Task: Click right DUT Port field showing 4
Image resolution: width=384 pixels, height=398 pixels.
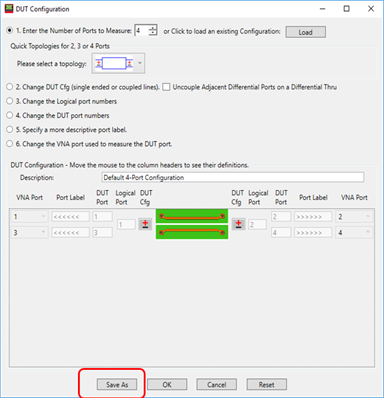Action: tap(281, 232)
